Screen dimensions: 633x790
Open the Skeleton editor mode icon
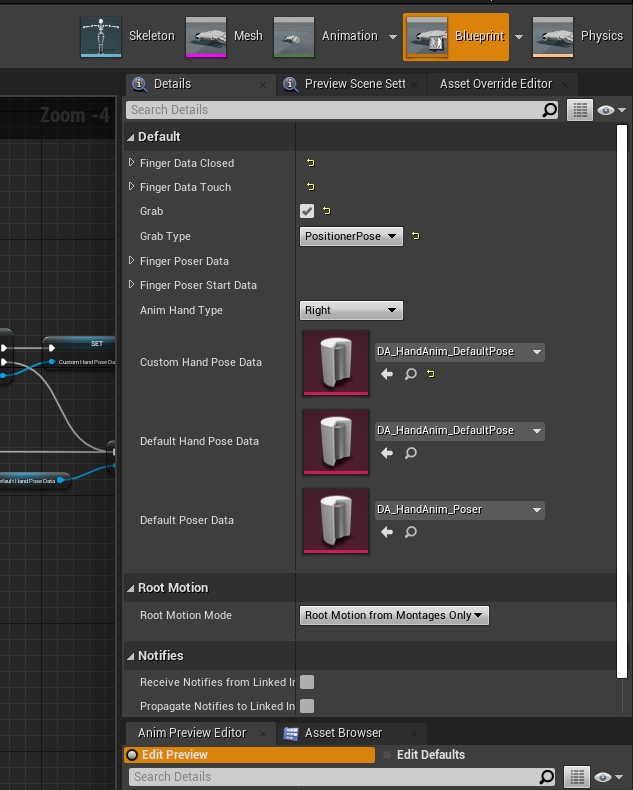coord(101,37)
